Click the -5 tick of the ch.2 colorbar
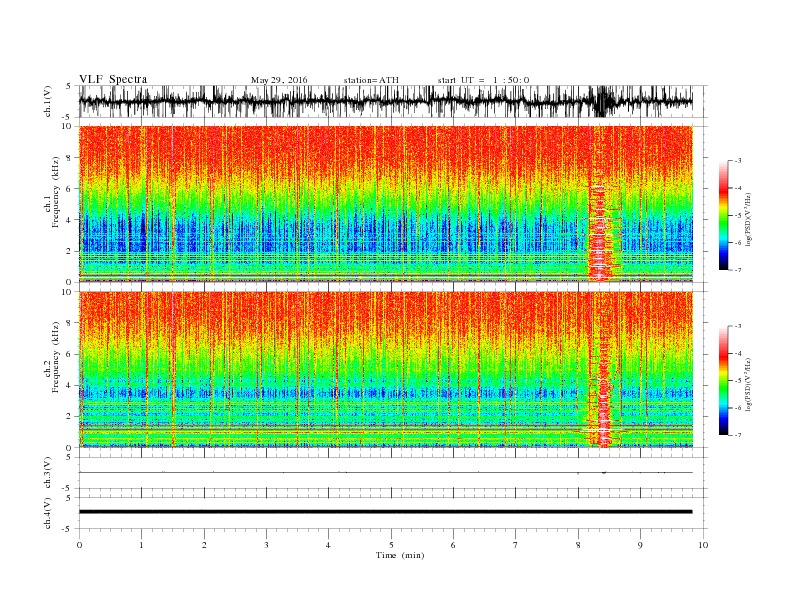Viewport: 792px width, 612px height. [737, 381]
